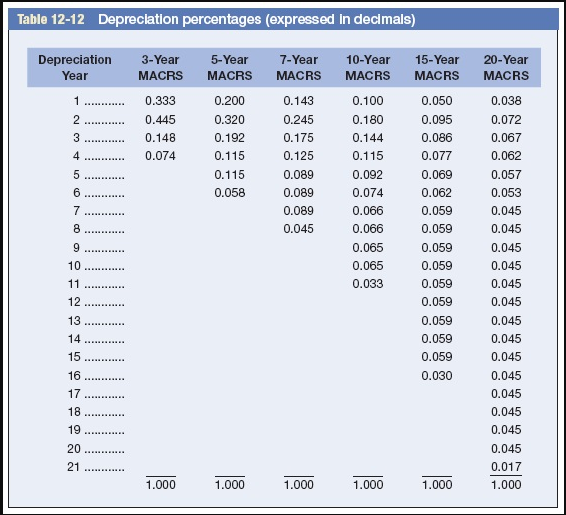
Task: Click 0.074 in the 3-Year MACRS column
Action: point(160,156)
